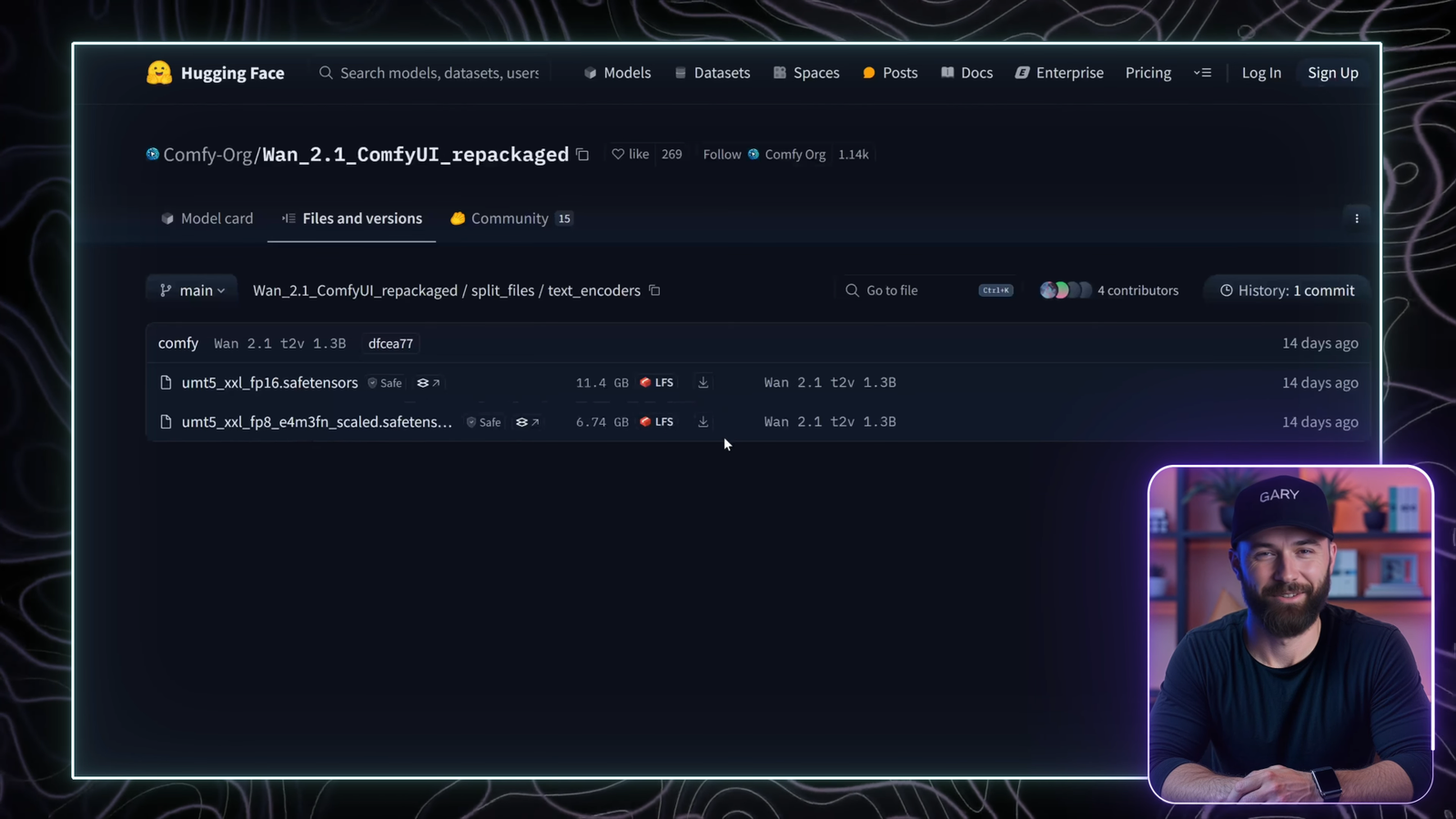
Task: Open the Datasets page
Action: (x=713, y=73)
